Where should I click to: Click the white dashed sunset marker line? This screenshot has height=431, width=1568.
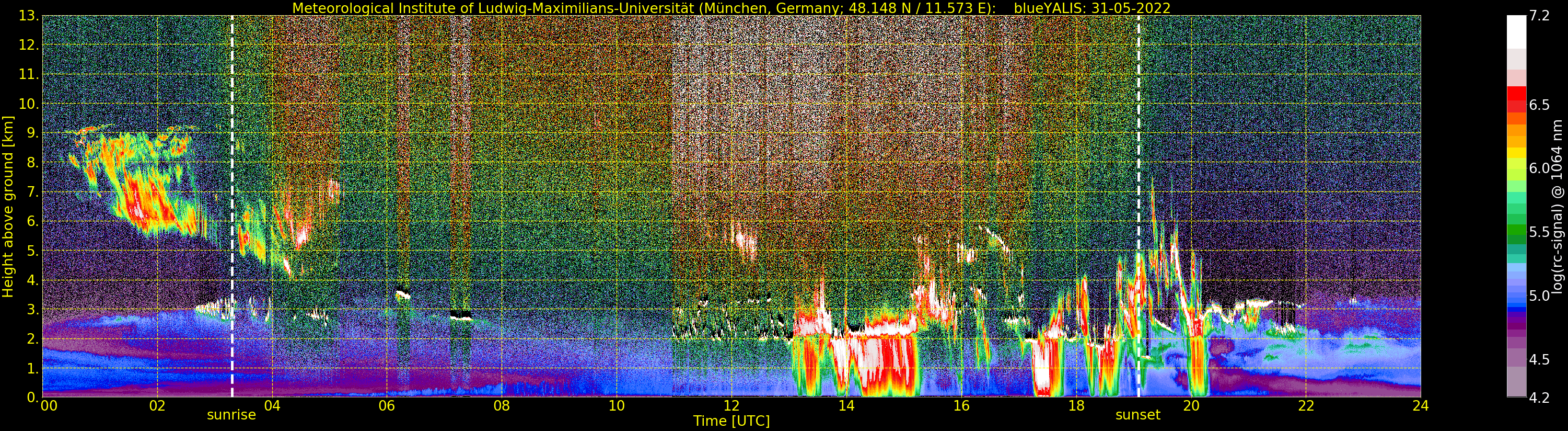click(x=1139, y=206)
